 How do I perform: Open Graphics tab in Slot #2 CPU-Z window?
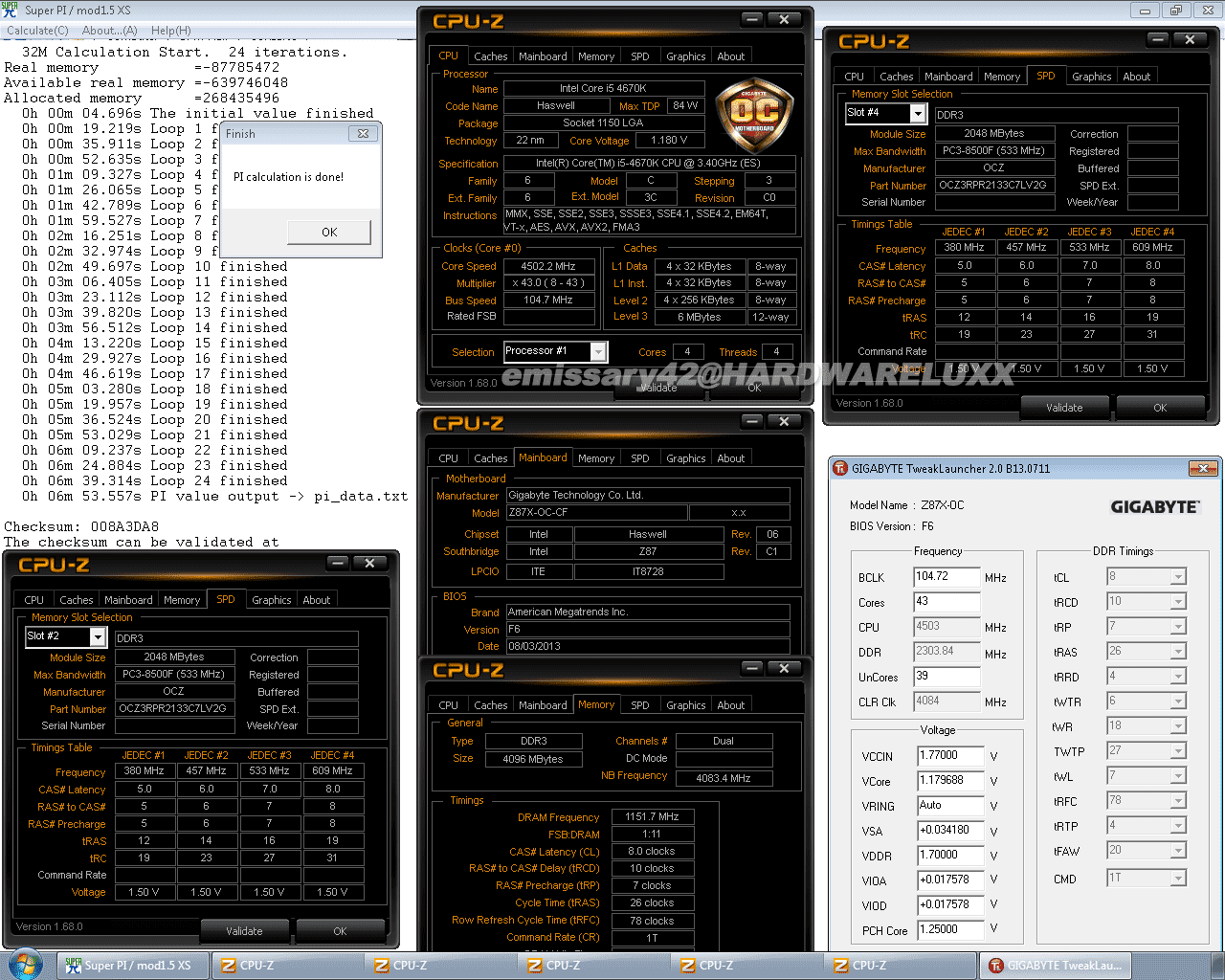[x=272, y=600]
